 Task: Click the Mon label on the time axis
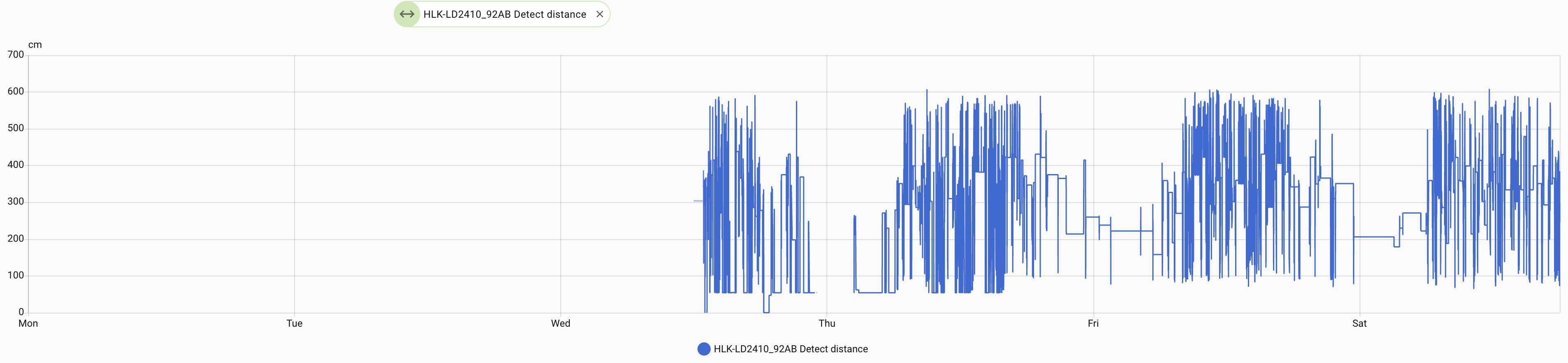coord(28,323)
